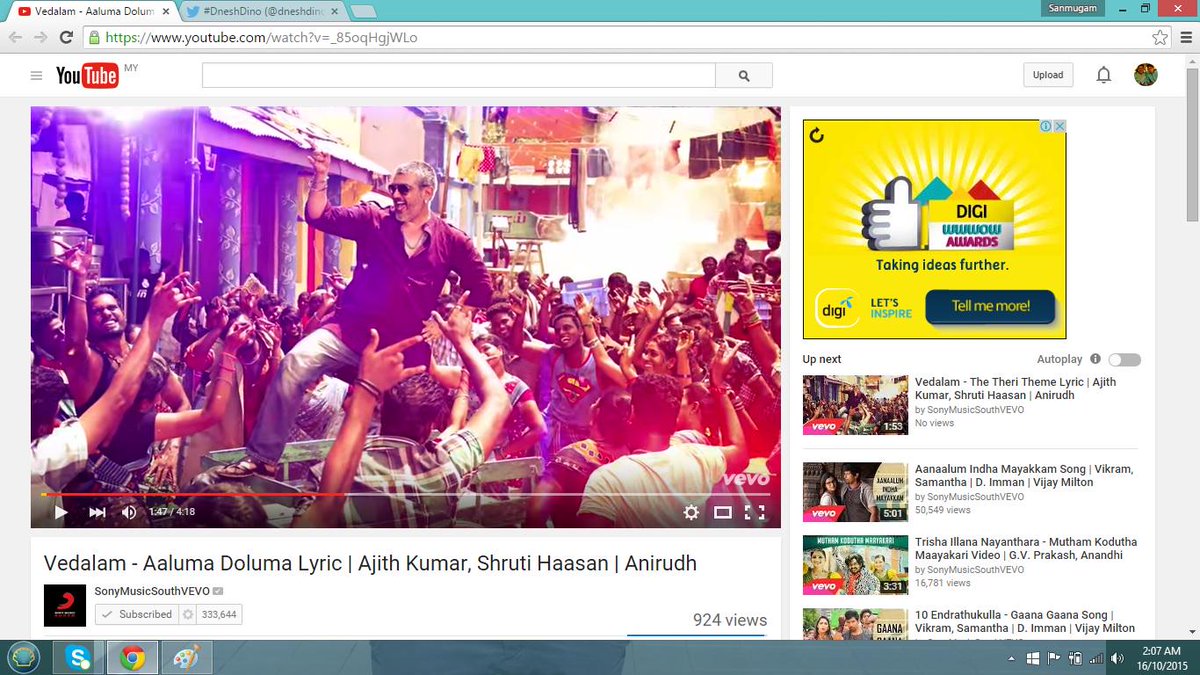The height and width of the screenshot is (675, 1200).
Task: Go to the YouTube home logo
Action: coord(87,75)
